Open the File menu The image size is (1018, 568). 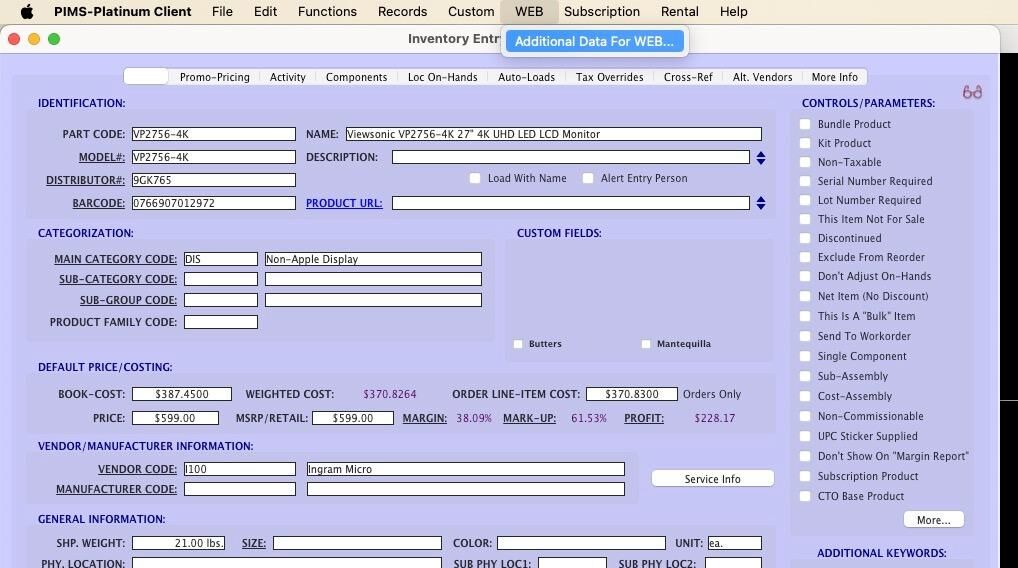[222, 12]
